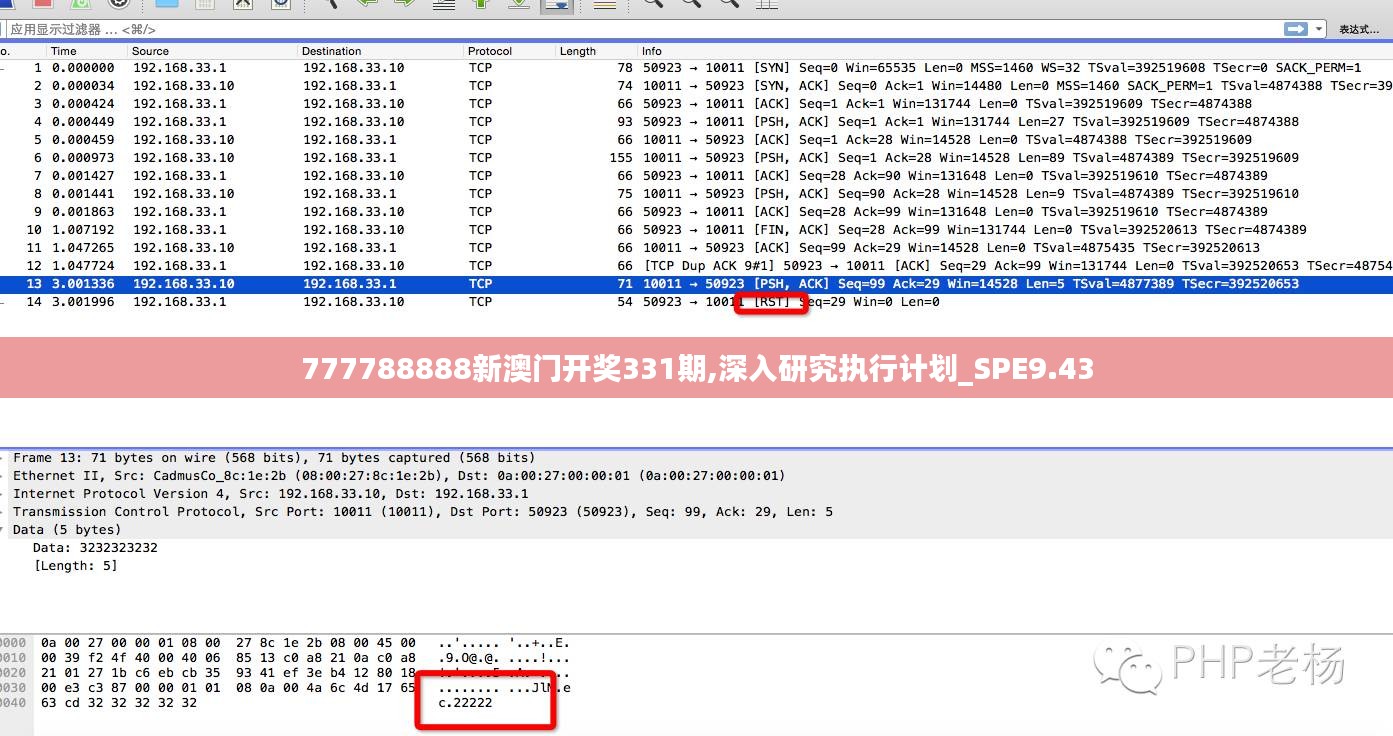
Task: Toggle auto-scroll during live capture icon
Action: (557, 5)
